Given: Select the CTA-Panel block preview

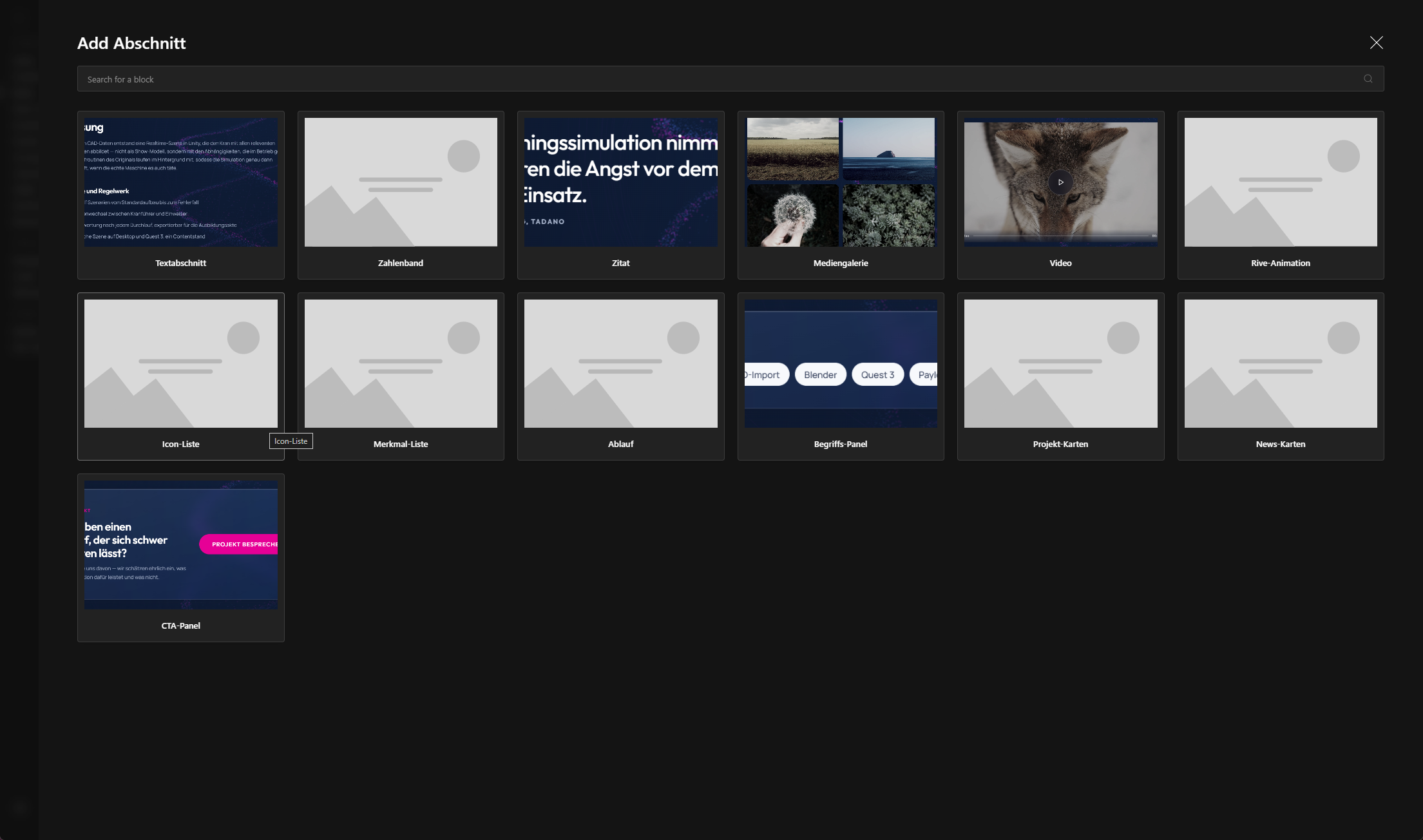Looking at the screenshot, I should 181,545.
